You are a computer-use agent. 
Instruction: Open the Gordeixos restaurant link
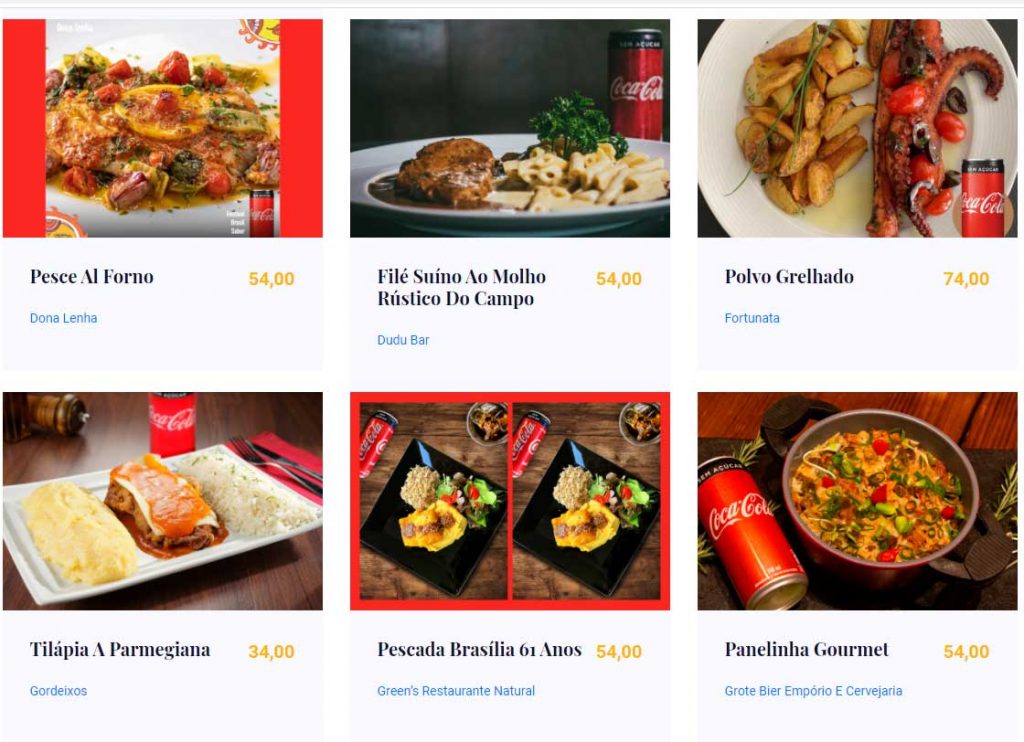point(58,691)
